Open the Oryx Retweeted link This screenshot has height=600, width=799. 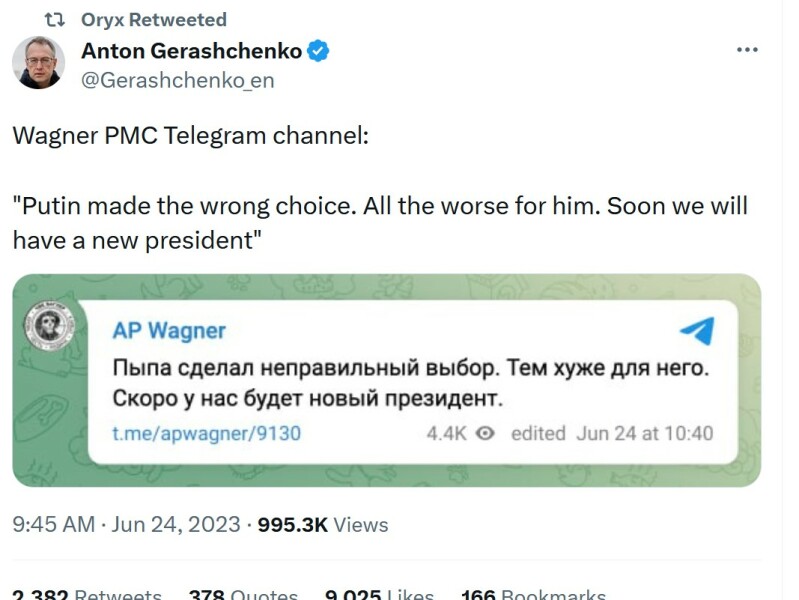click(x=154, y=20)
